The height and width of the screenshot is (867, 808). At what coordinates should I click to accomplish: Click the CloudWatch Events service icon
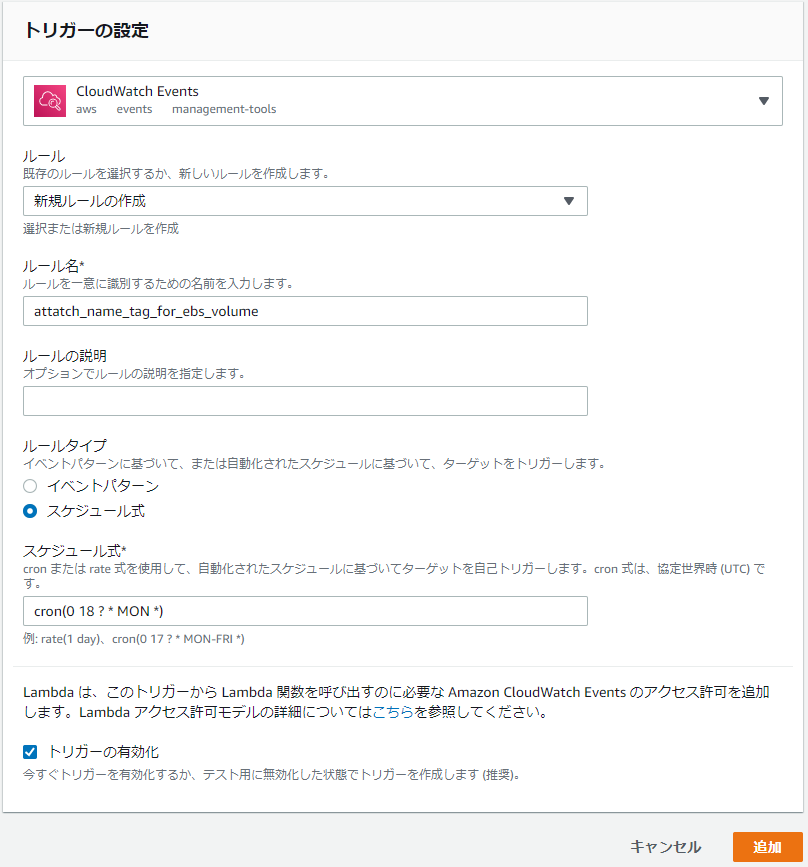pos(49,100)
